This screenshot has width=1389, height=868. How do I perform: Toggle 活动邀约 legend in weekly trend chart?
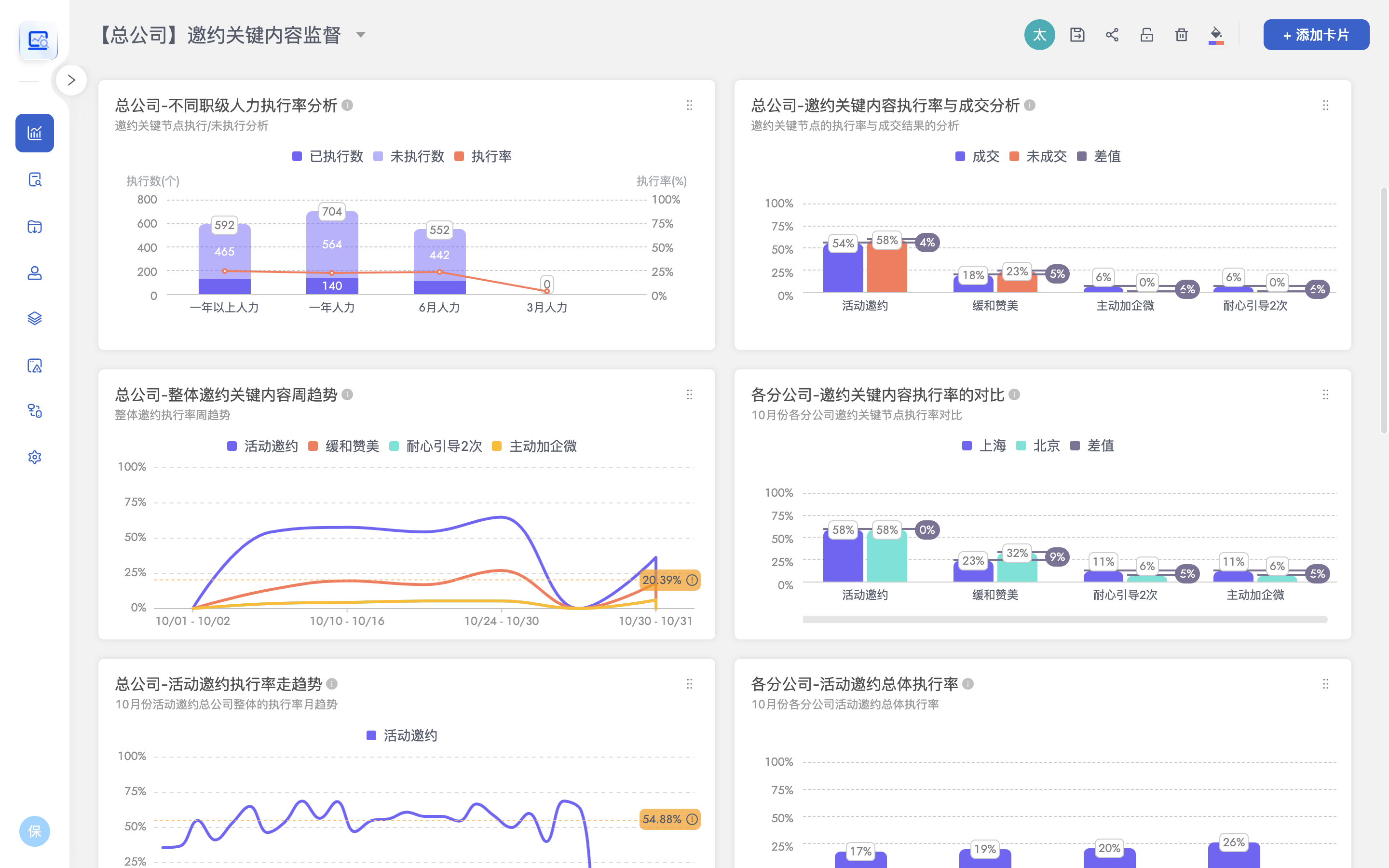pos(262,446)
